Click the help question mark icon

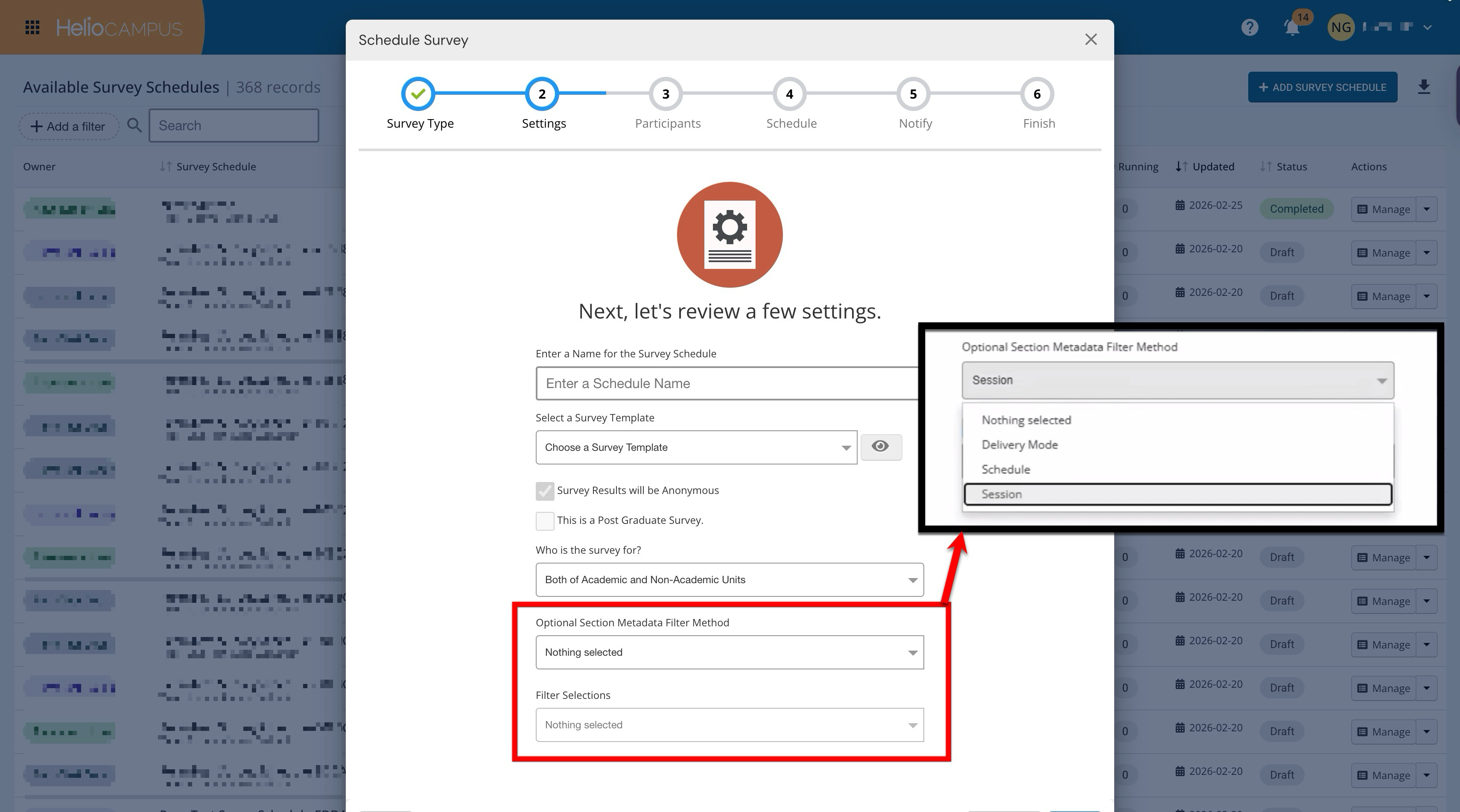[x=1249, y=27]
